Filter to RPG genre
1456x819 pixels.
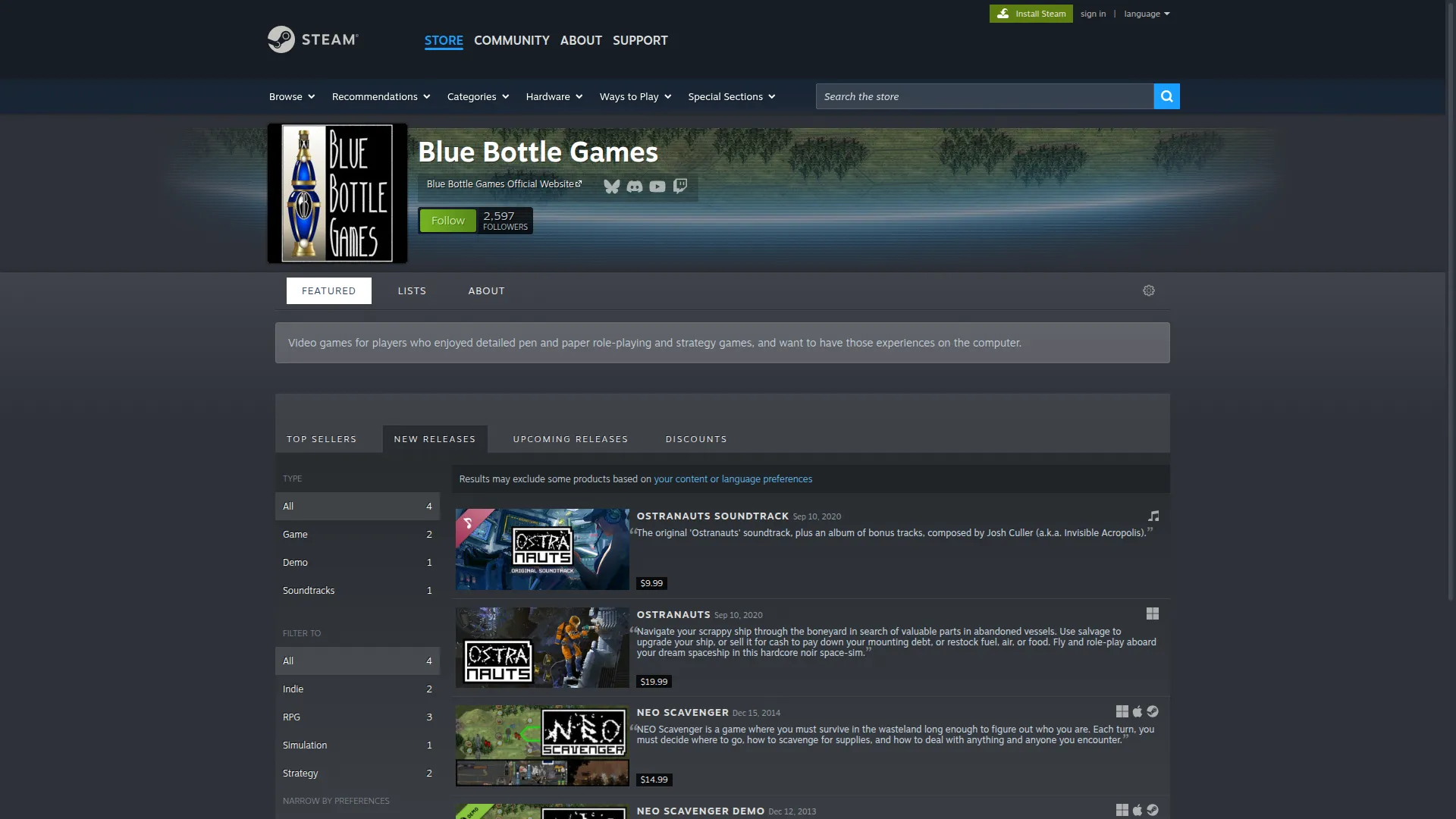click(x=357, y=717)
